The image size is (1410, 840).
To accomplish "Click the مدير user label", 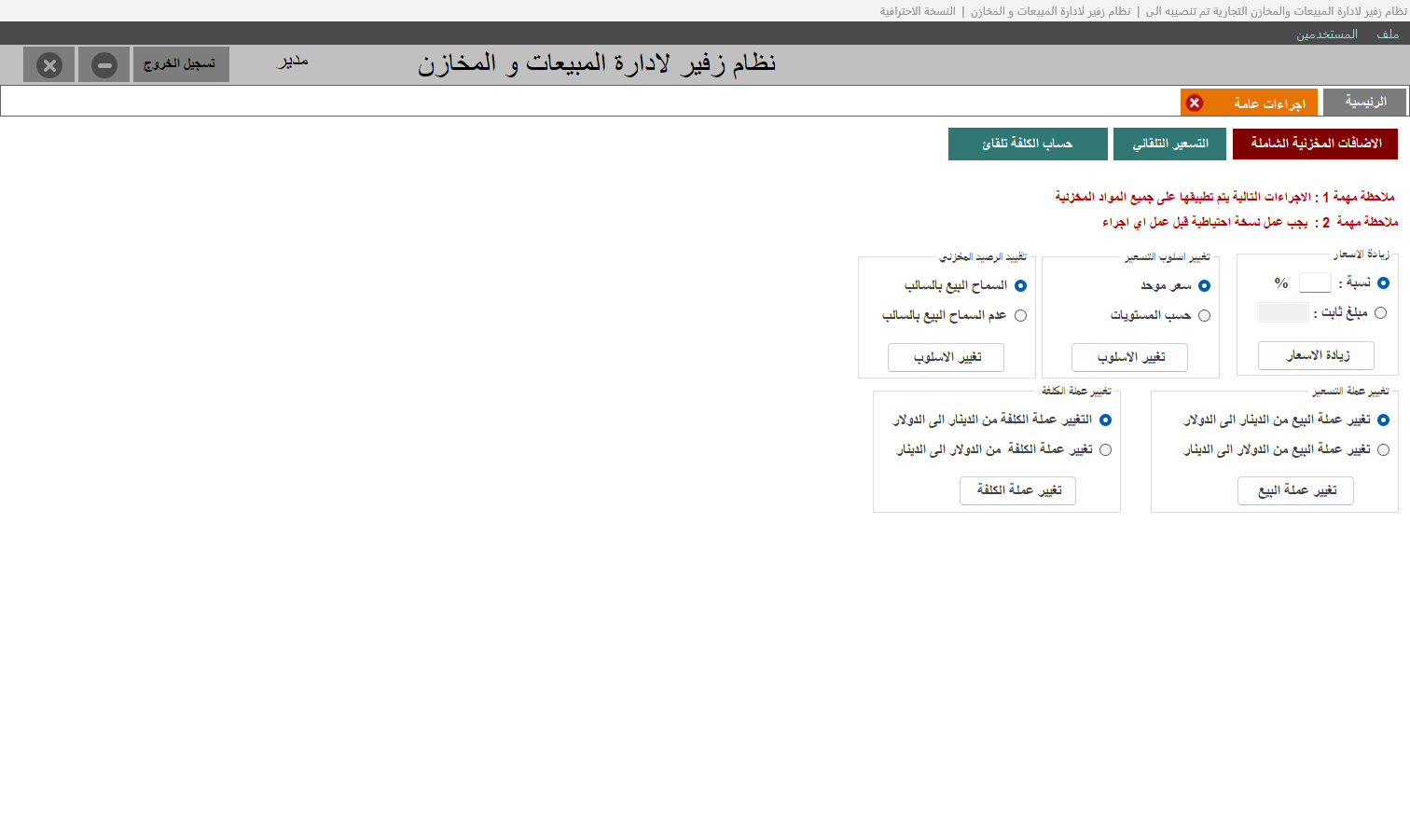I will click(293, 62).
